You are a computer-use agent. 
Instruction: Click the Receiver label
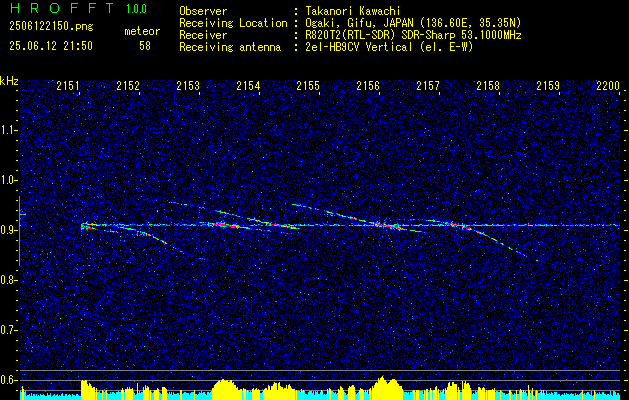[x=203, y=35]
